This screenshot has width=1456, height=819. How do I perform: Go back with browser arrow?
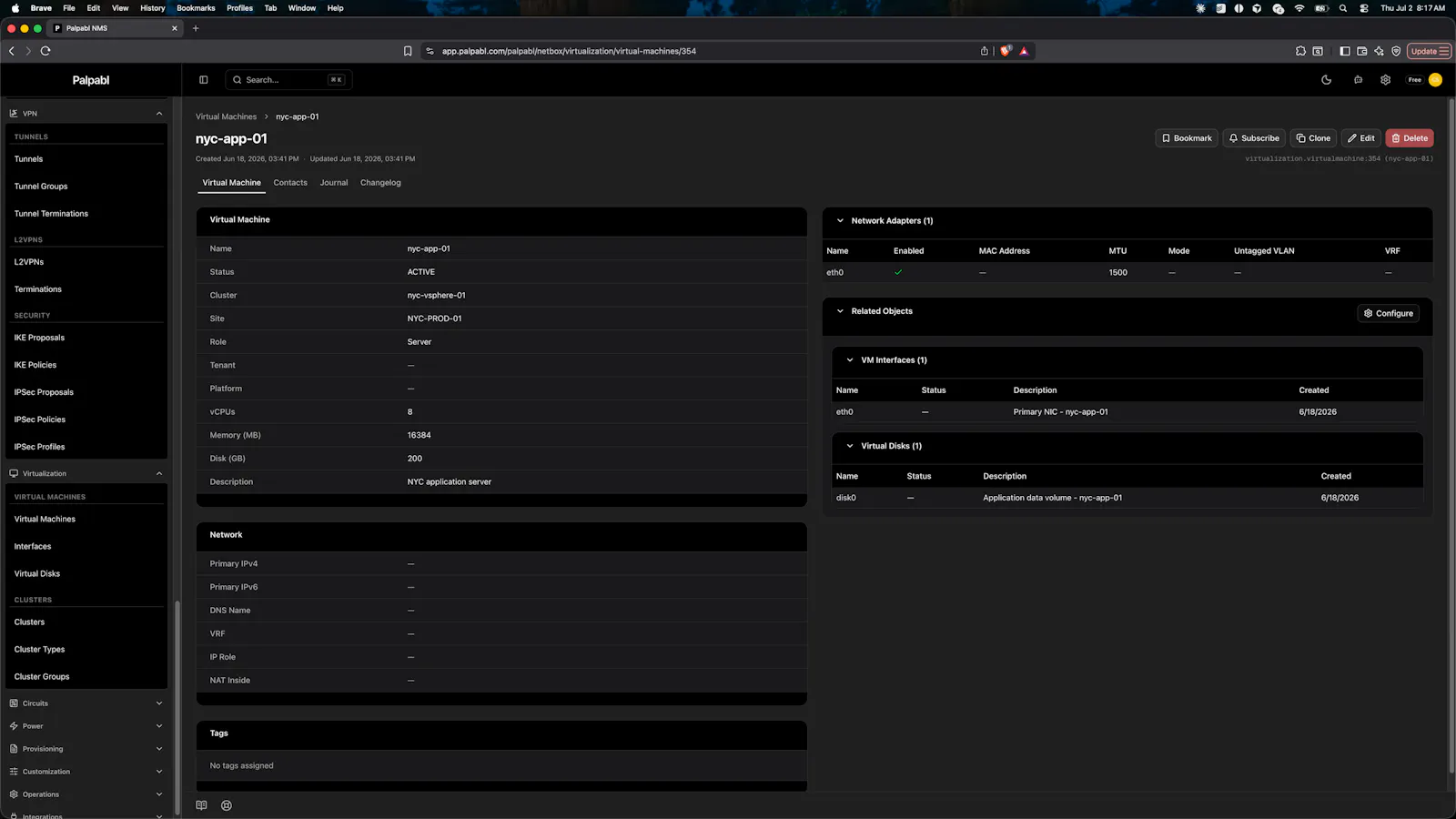coord(12,51)
